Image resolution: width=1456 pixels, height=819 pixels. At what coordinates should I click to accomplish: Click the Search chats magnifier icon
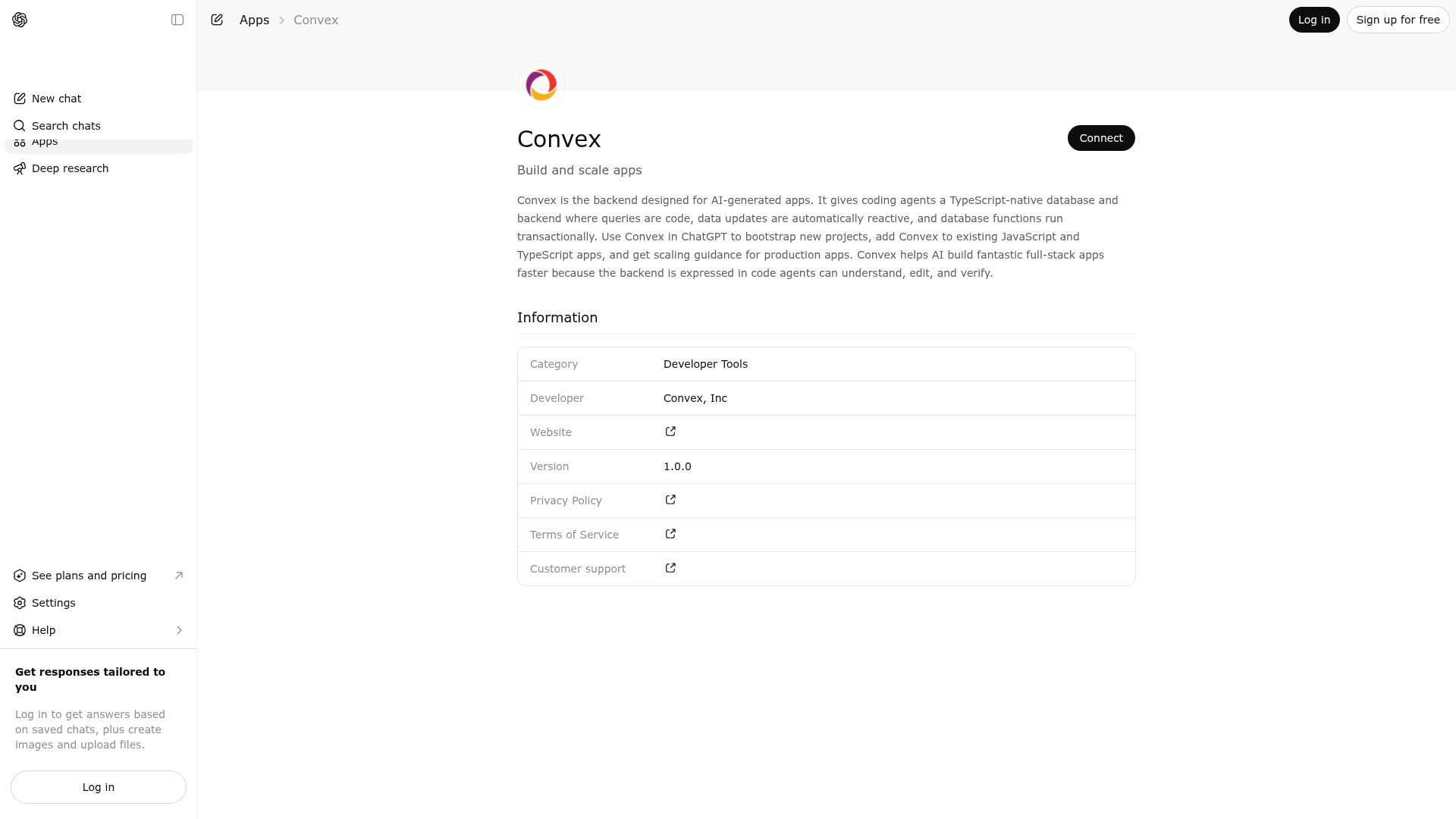pyautogui.click(x=20, y=126)
